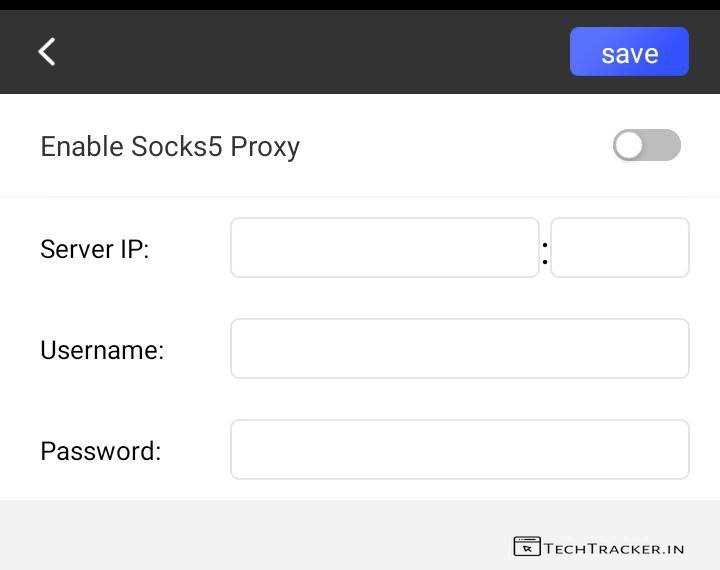Click the divider line under Enable Socks5 Proxy
Viewport: 720px width, 570px height.
tap(360, 196)
